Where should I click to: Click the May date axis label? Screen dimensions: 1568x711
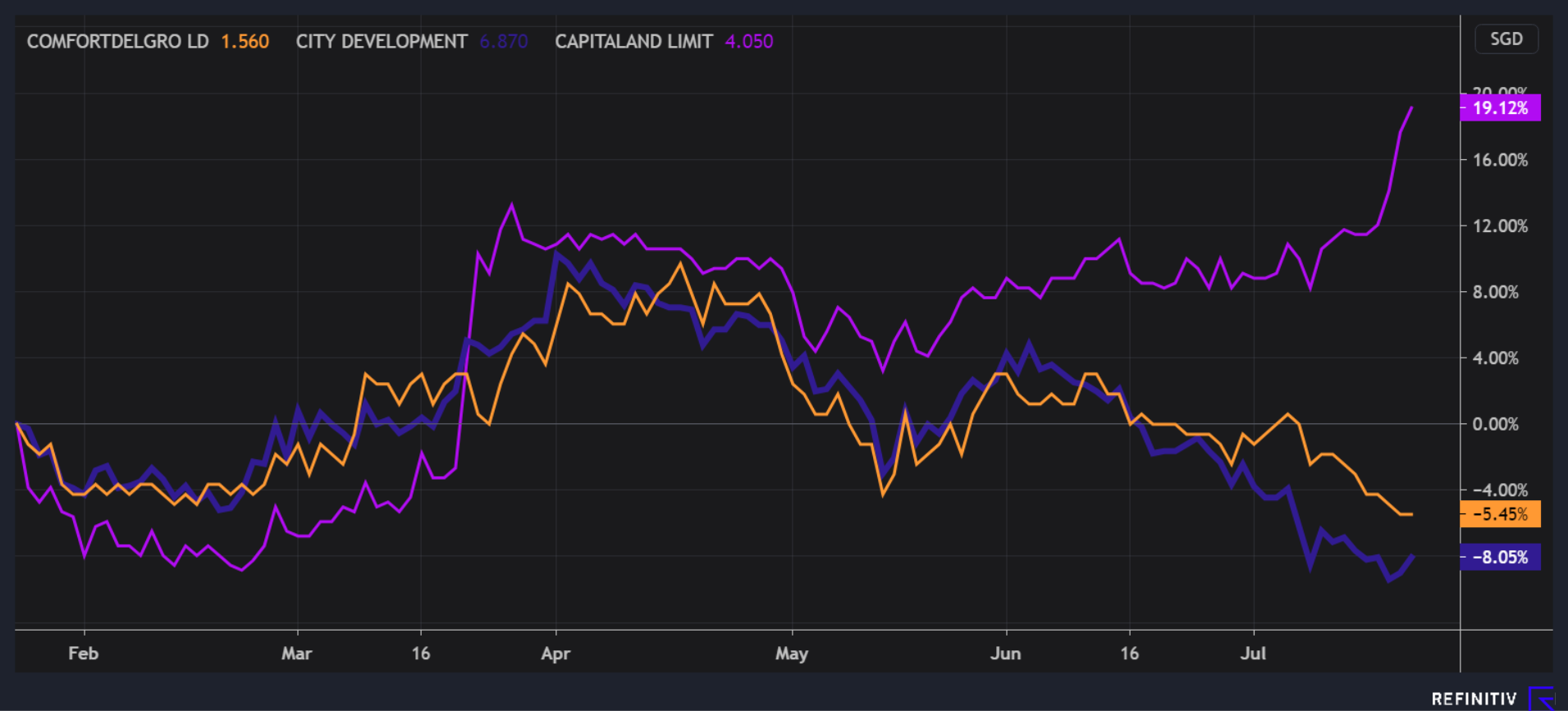pyautogui.click(x=792, y=654)
